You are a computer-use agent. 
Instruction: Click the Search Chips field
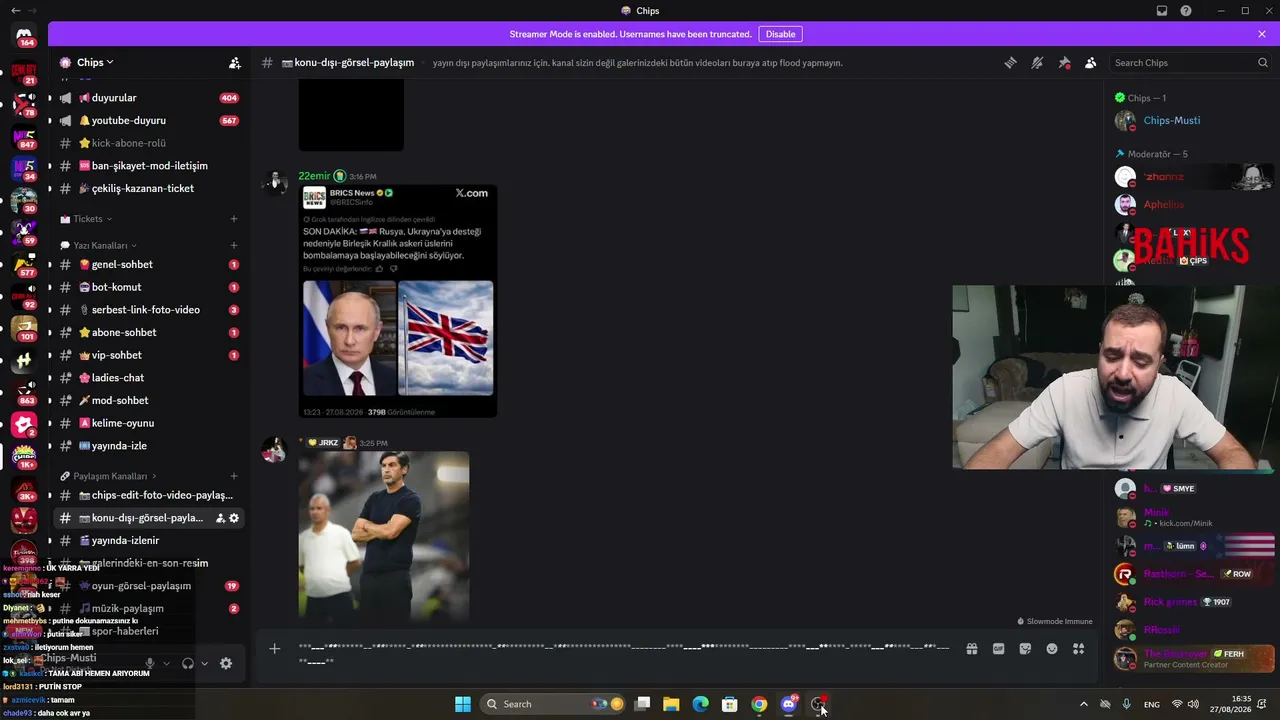coord(1190,63)
